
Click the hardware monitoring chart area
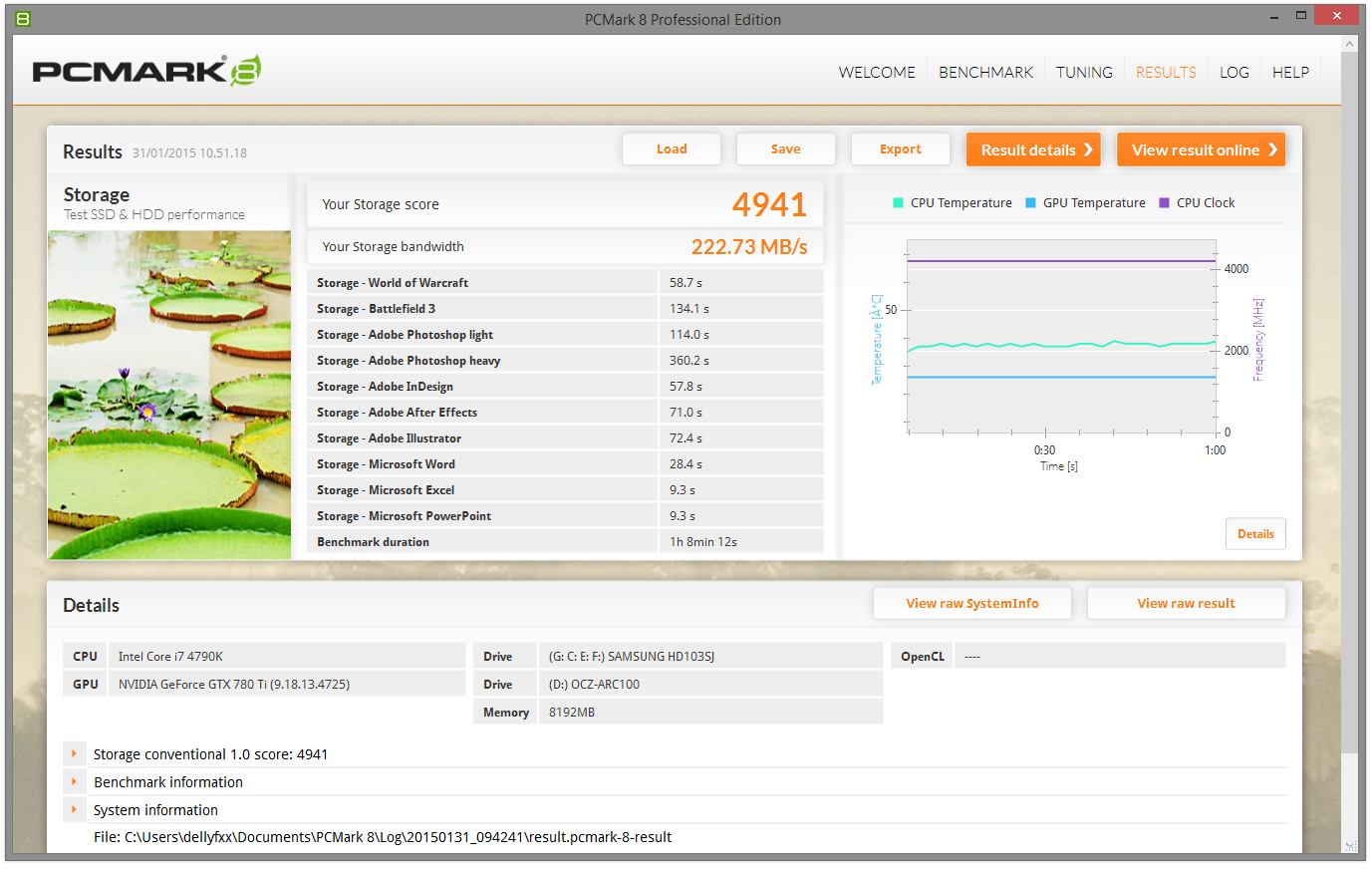(1061, 337)
